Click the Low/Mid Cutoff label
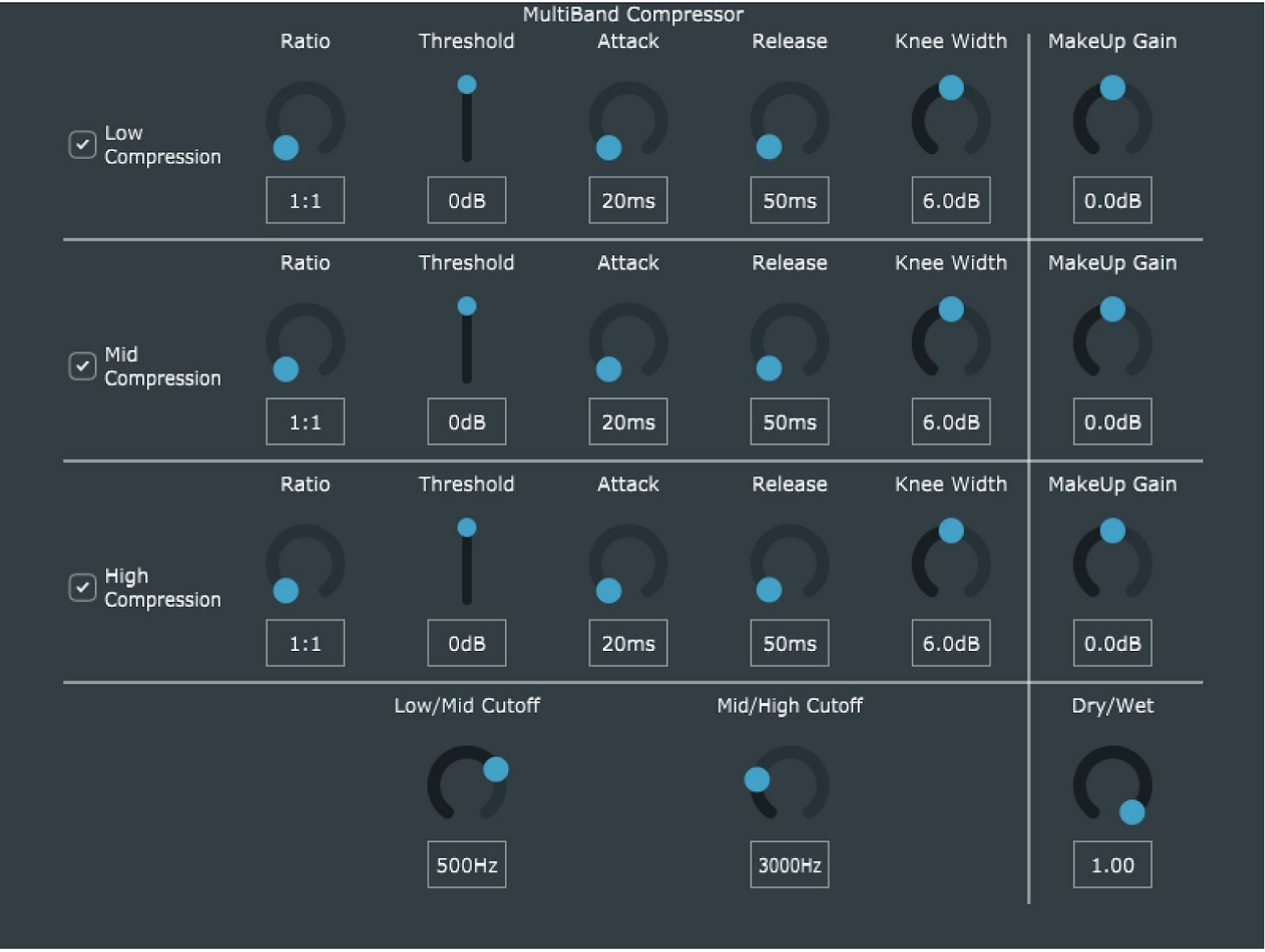1265x952 pixels. tap(466, 706)
